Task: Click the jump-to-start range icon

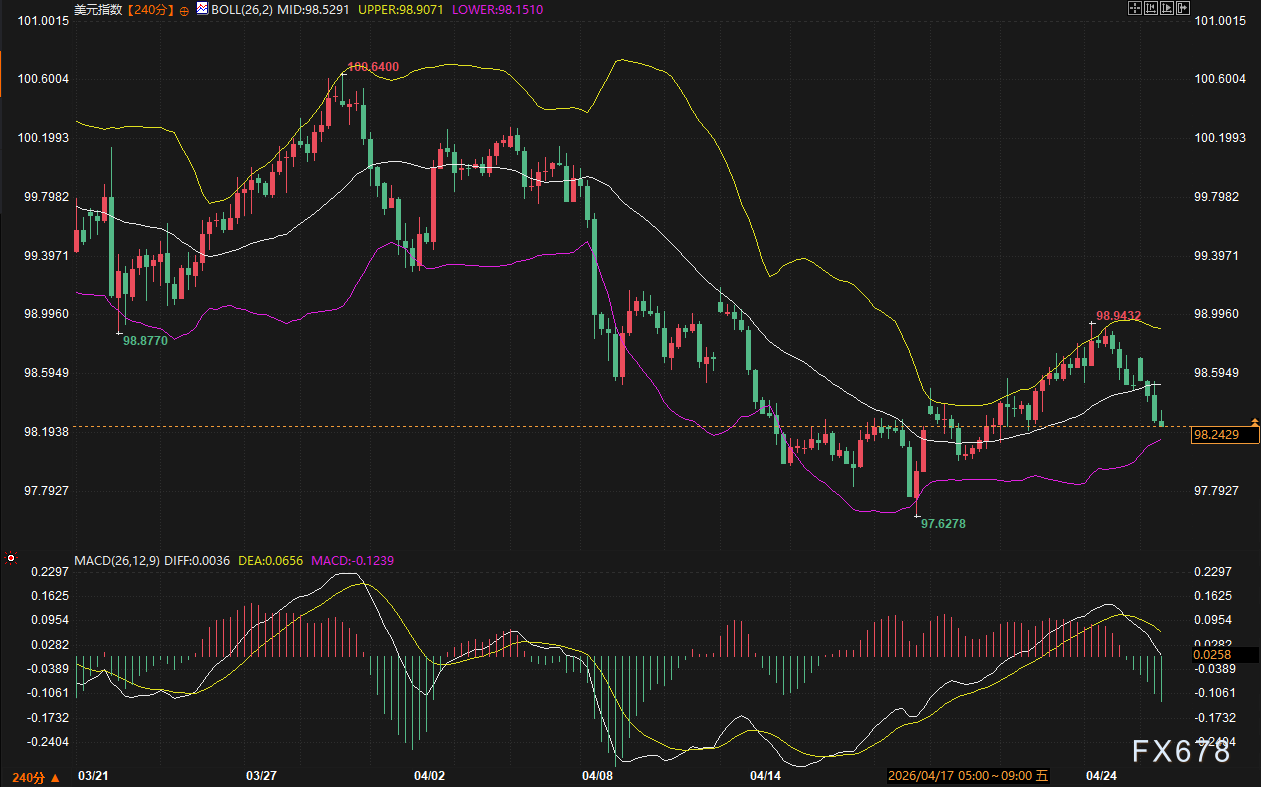Action: tap(1151, 8)
